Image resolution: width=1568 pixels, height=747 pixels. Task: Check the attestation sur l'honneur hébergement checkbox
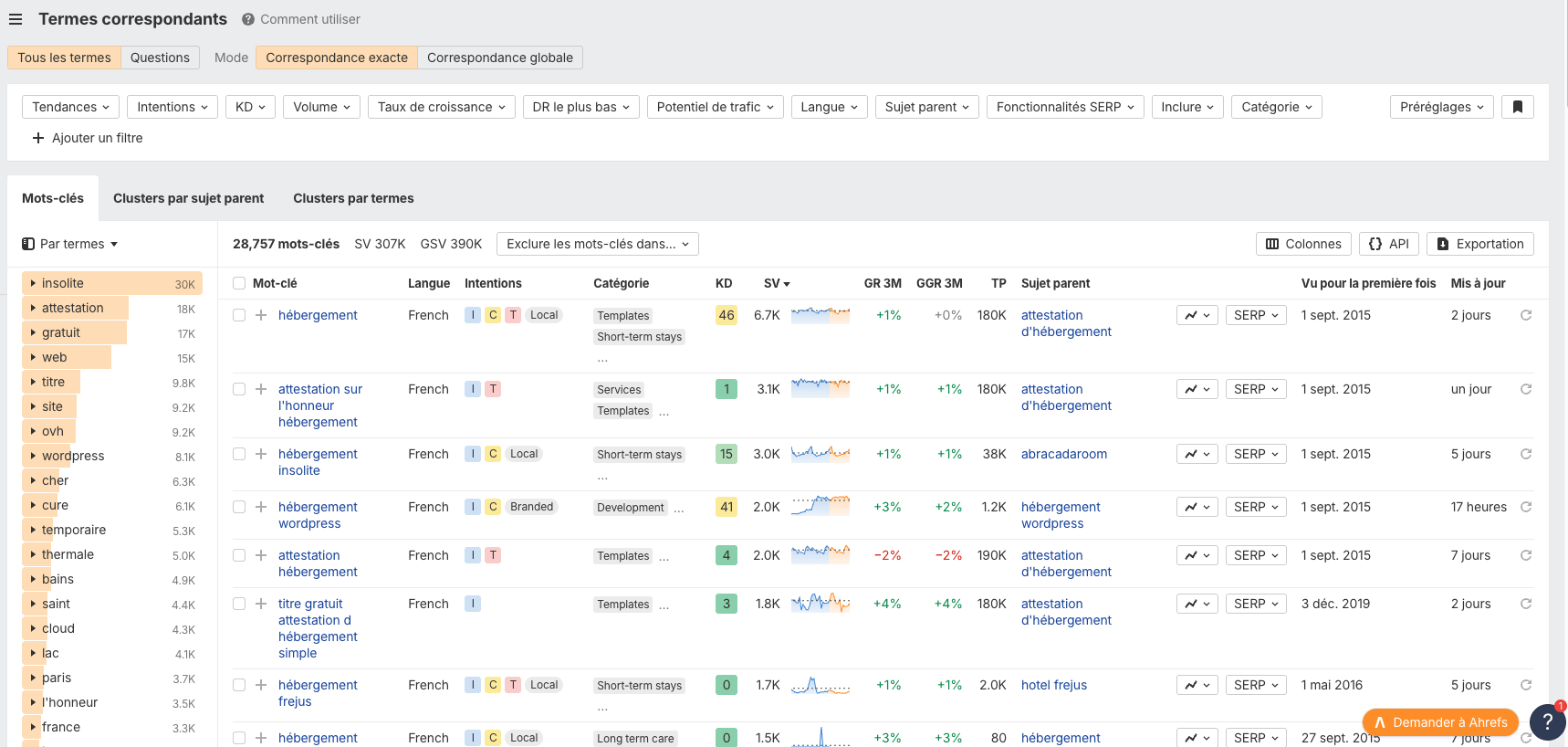tap(239, 389)
